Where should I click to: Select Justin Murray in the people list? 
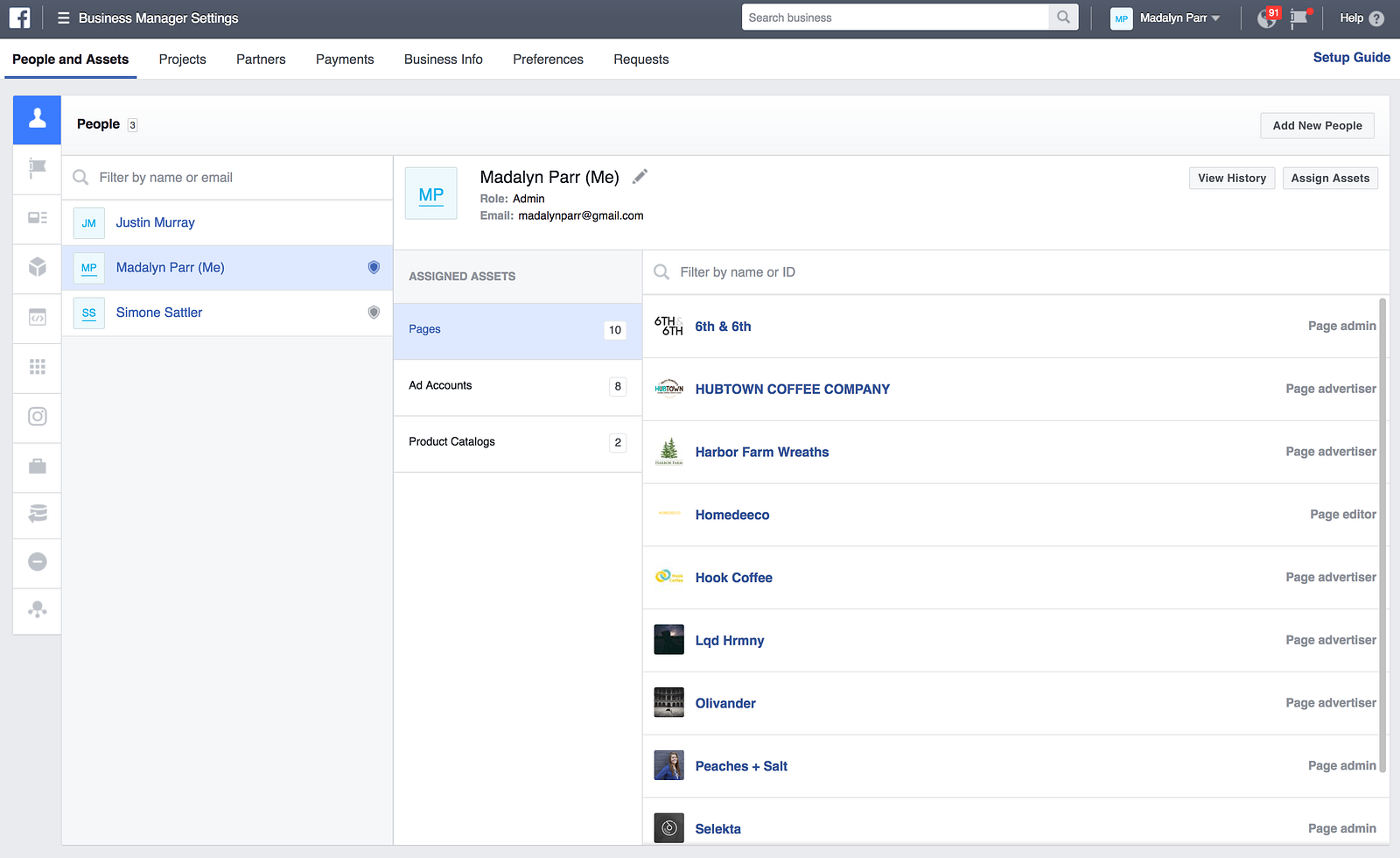pos(227,223)
